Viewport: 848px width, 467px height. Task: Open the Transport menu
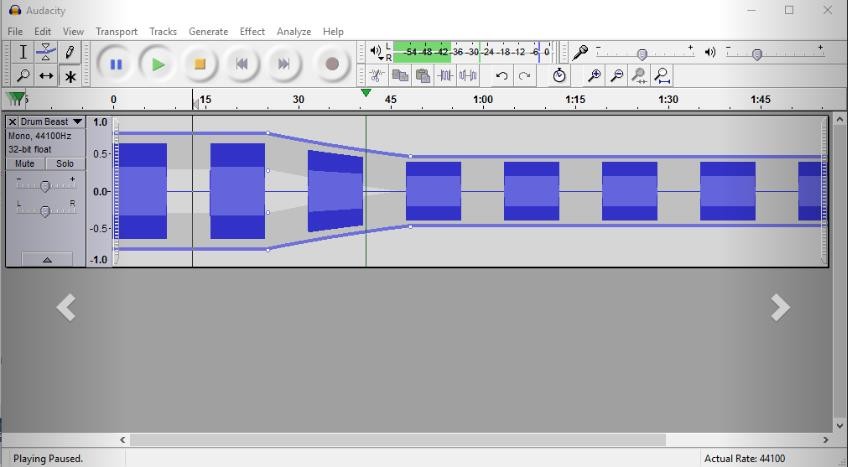tap(116, 31)
